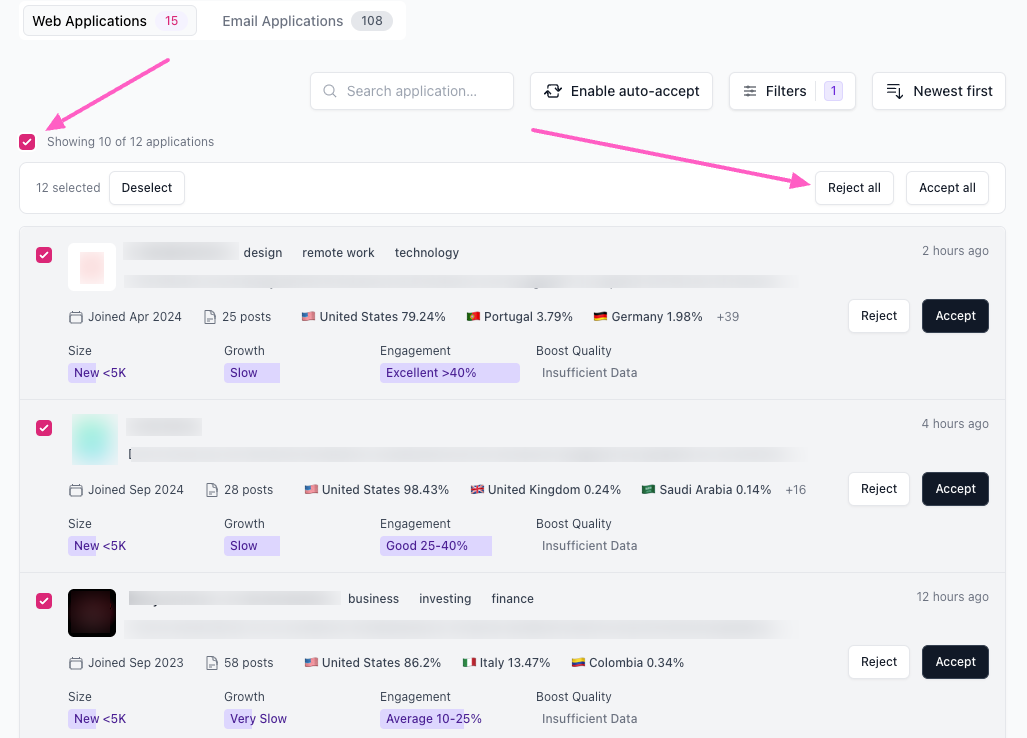Click the document icon beside 25 posts
The image size is (1027, 738).
pyautogui.click(x=210, y=317)
